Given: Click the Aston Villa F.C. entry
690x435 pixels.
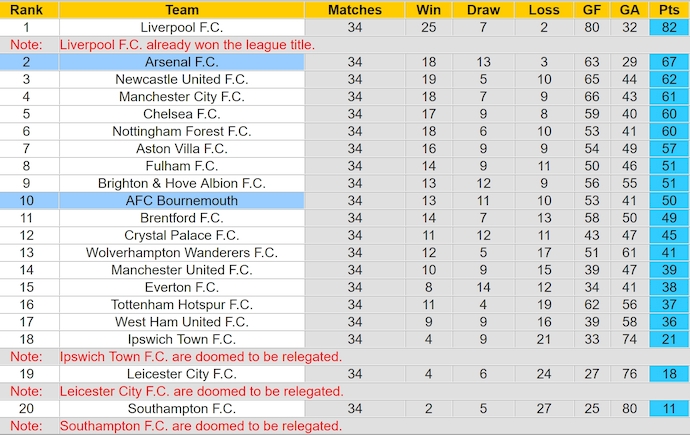Looking at the screenshot, I should (x=182, y=148).
